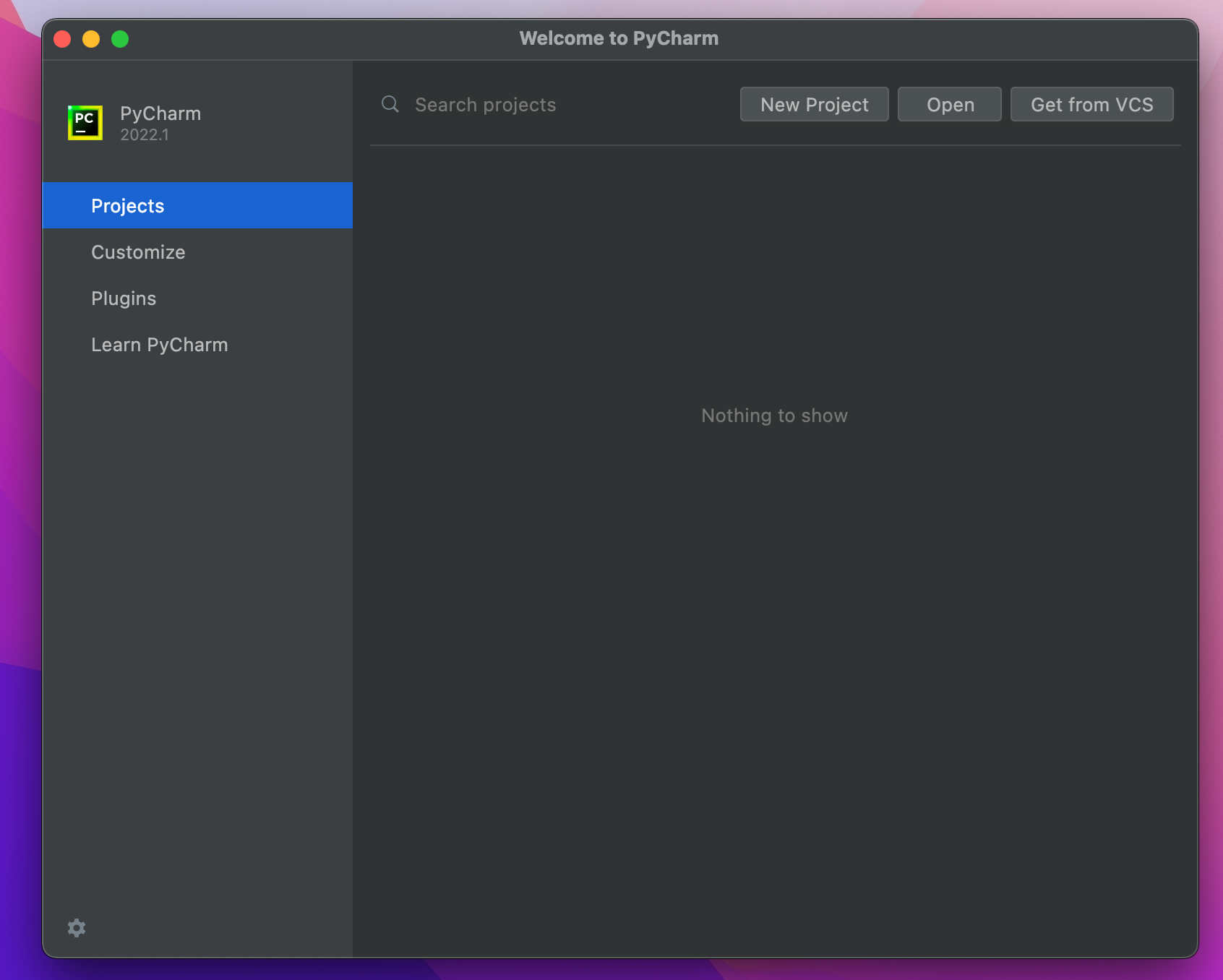Image resolution: width=1223 pixels, height=980 pixels.
Task: Open the Learn PyCharm section
Action: [197, 345]
